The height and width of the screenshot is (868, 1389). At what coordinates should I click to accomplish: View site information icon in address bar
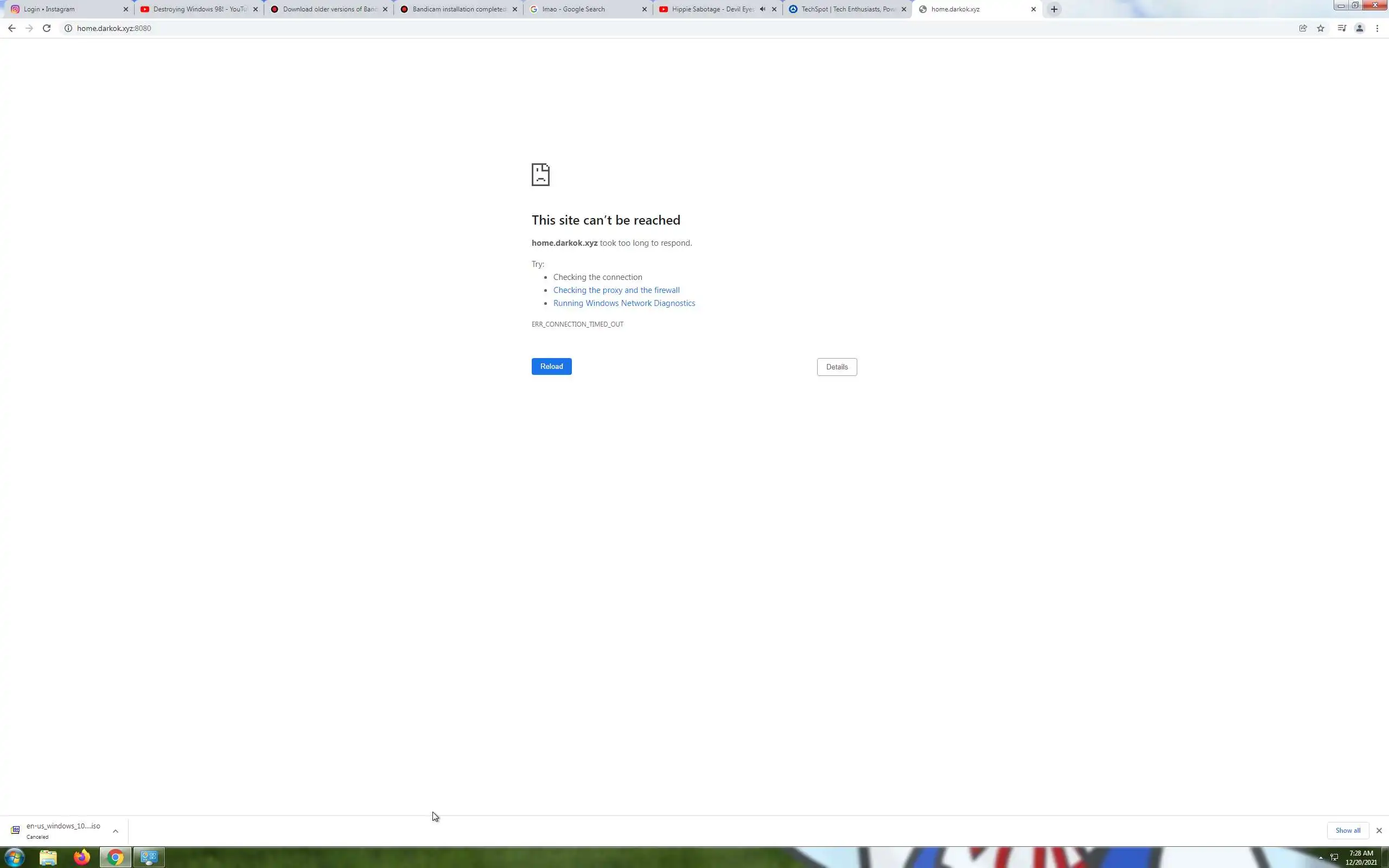[68, 28]
